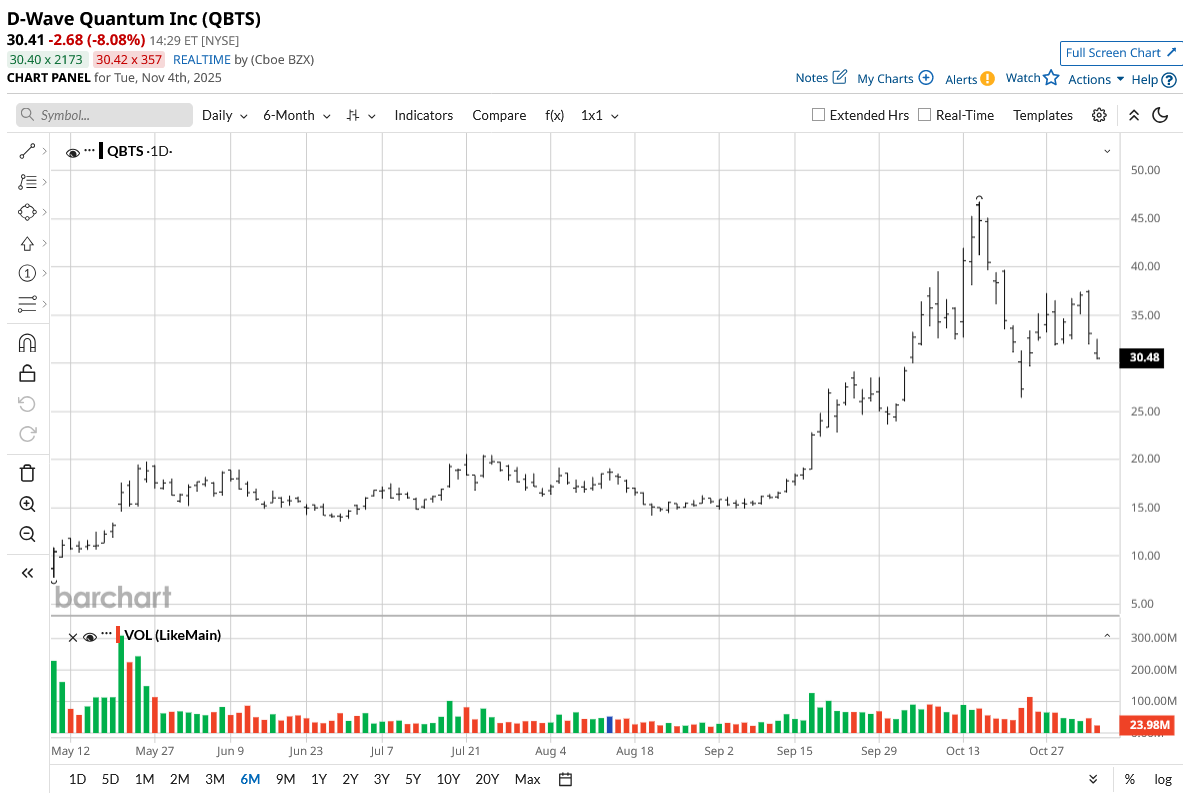
Task: Toggle log scale button
Action: click(1163, 779)
